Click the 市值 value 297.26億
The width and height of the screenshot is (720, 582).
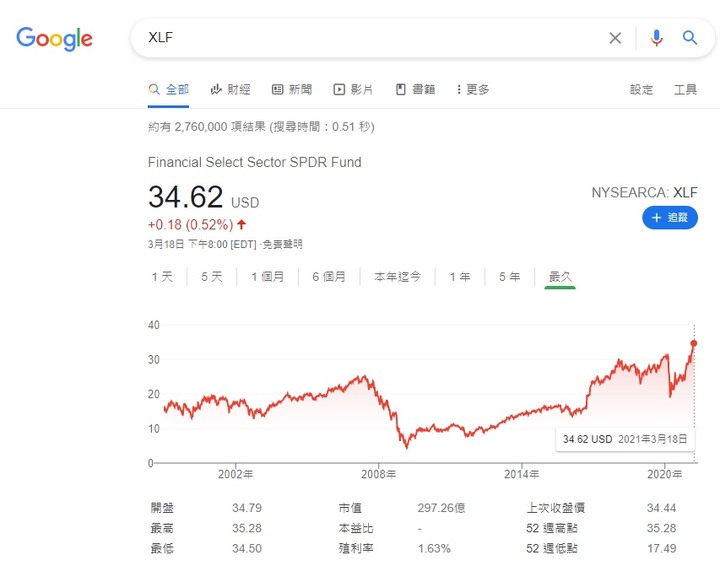point(442,508)
